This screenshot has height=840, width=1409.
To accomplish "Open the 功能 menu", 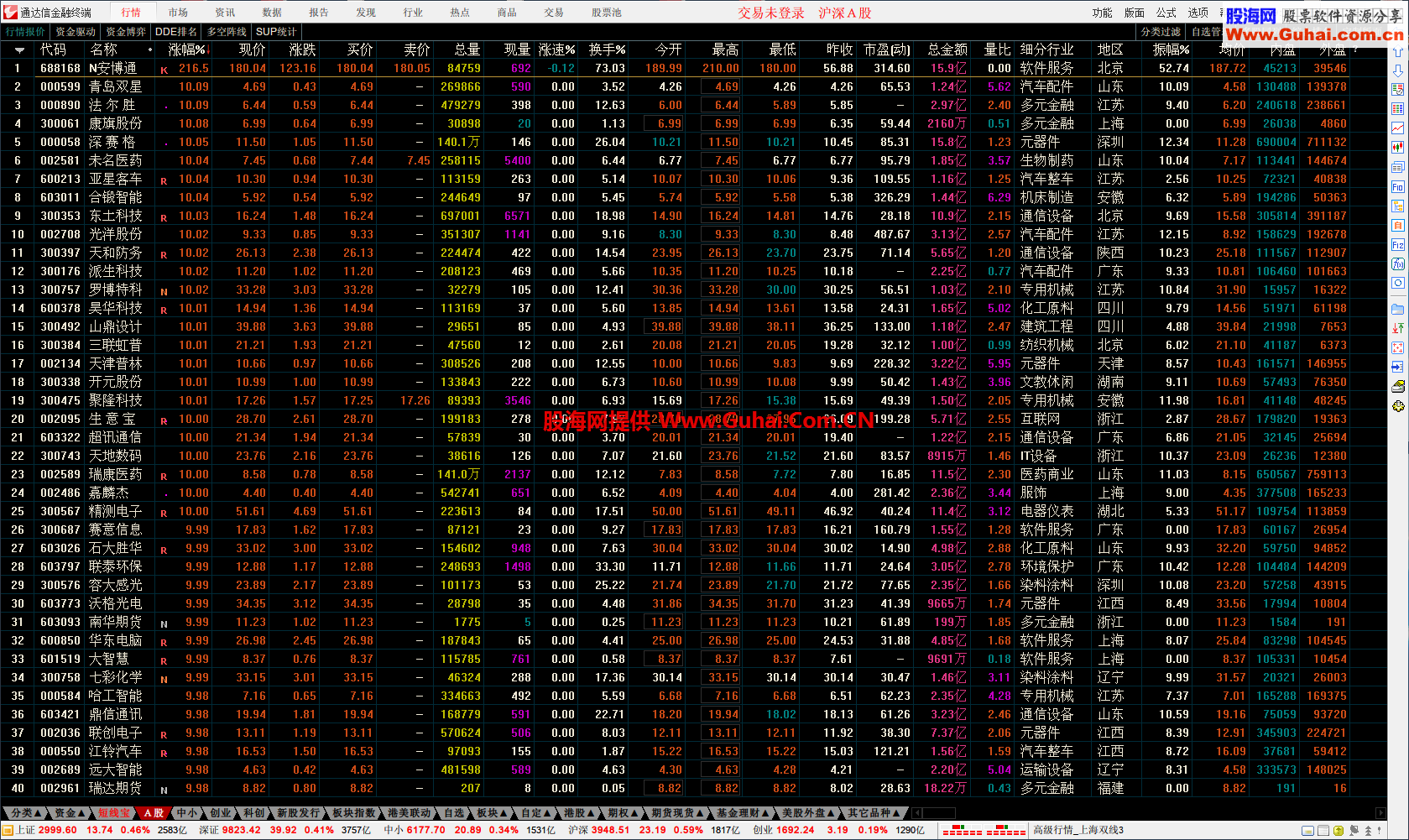I will tap(1102, 13).
